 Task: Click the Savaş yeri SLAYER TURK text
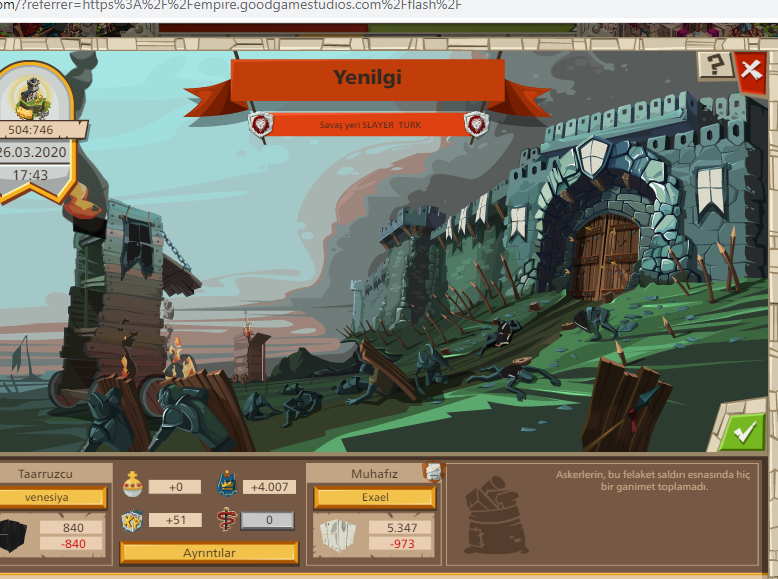coord(370,125)
